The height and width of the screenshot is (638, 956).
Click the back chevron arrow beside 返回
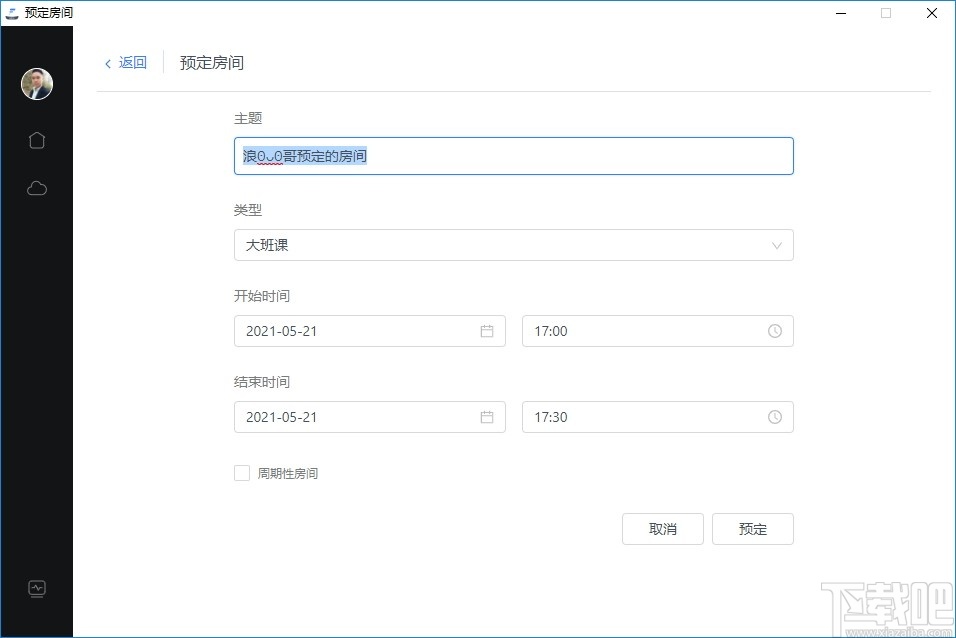108,64
